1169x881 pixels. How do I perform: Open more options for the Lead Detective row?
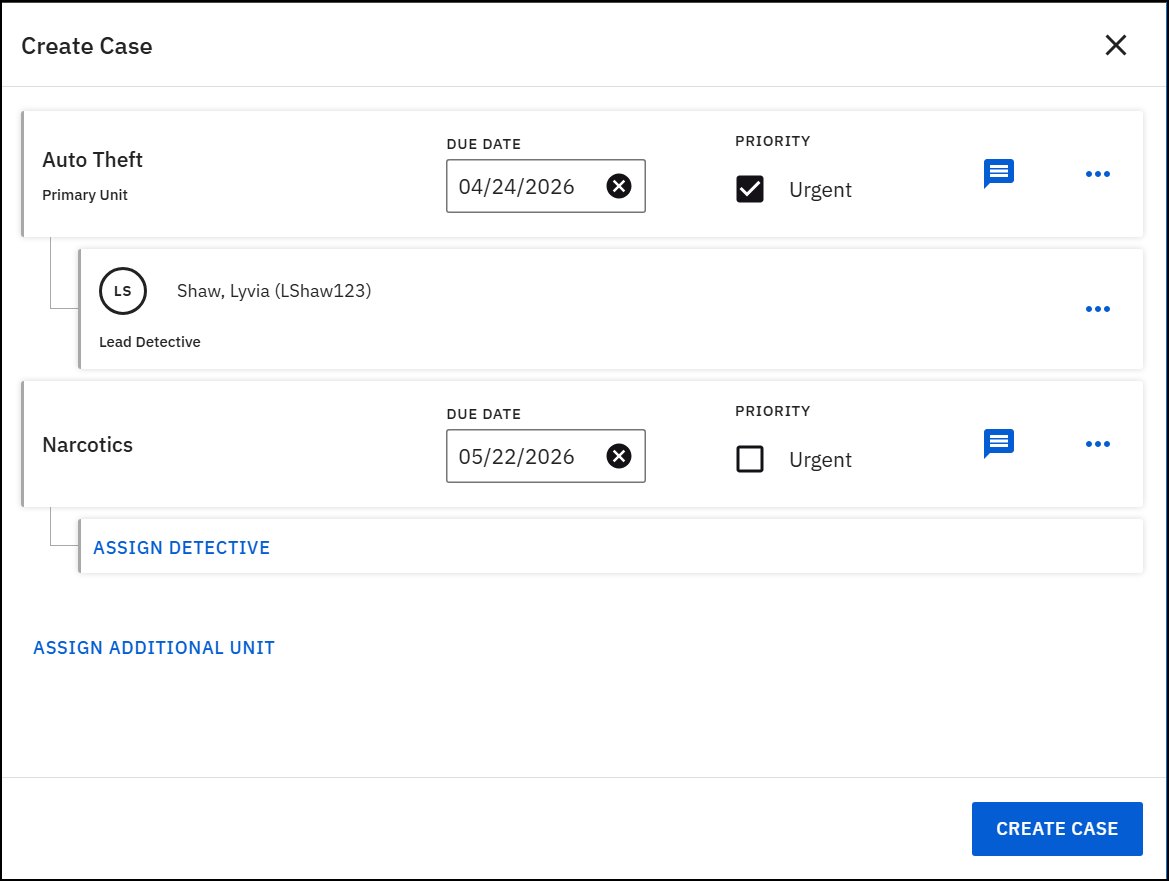coord(1097,309)
